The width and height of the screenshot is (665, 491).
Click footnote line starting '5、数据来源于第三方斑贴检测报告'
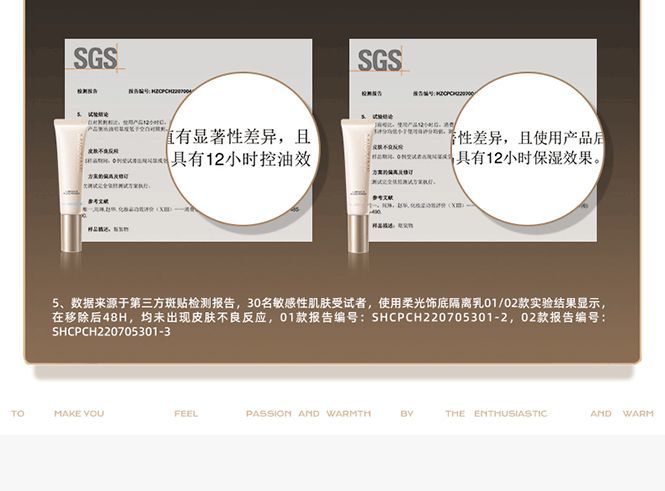[x=330, y=303]
